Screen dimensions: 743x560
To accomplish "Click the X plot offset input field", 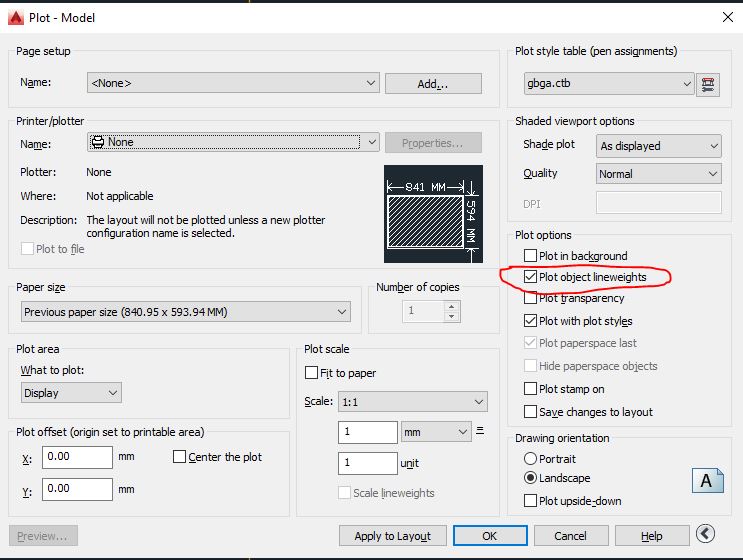I will click(x=78, y=457).
